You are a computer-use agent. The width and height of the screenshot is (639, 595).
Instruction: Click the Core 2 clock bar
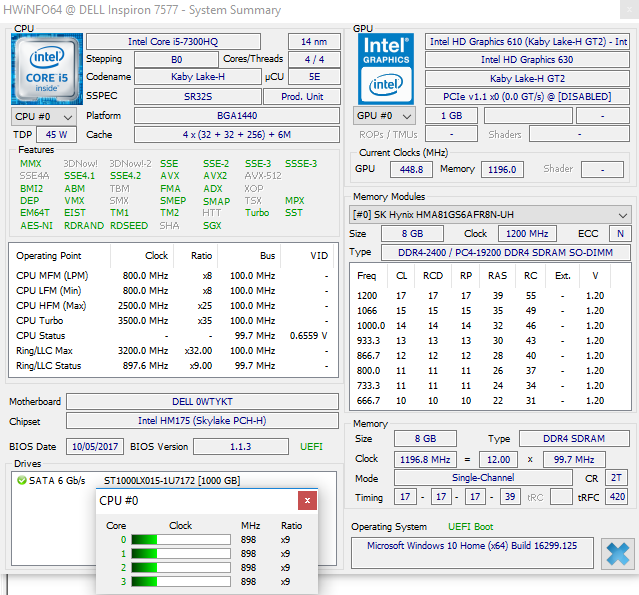coord(181,567)
